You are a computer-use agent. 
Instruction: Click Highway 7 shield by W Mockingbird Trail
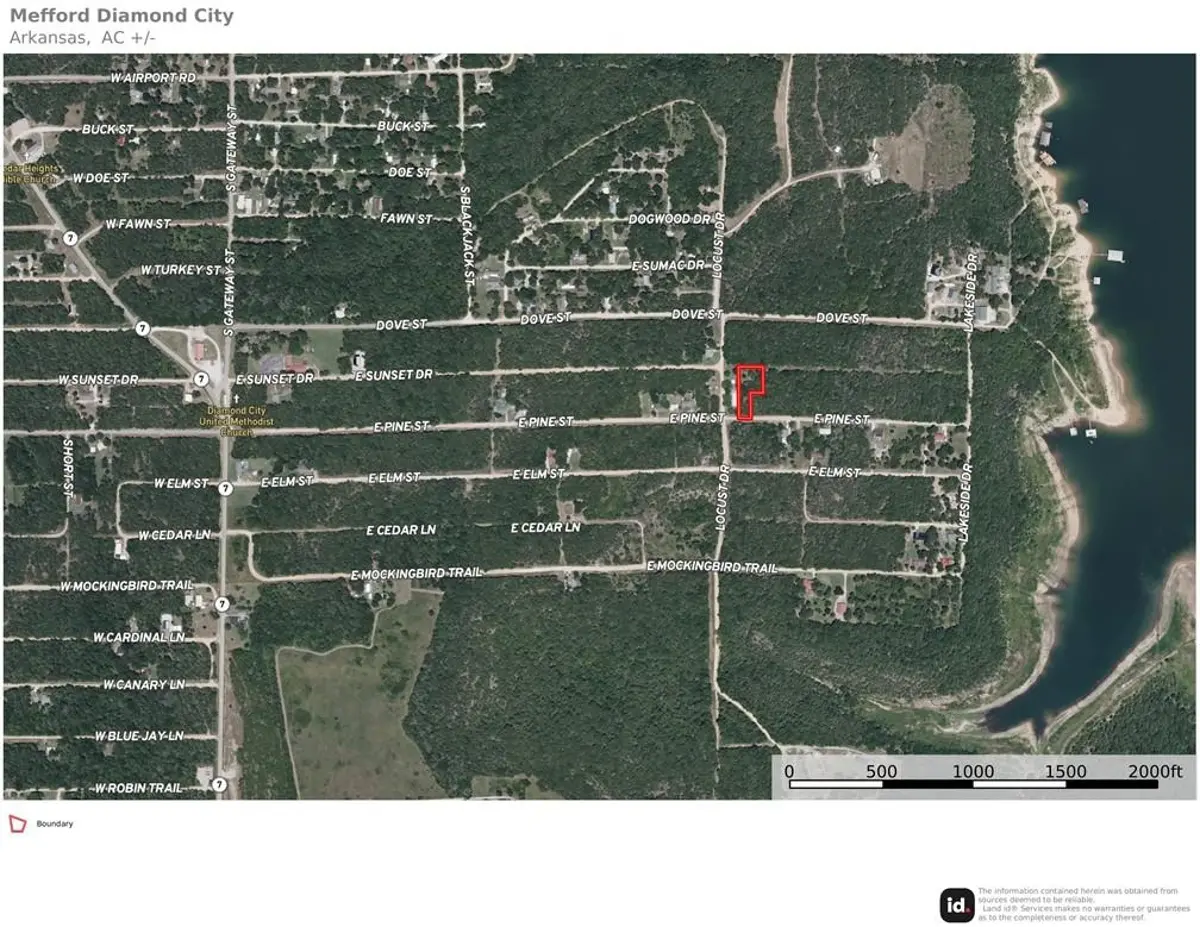tap(221, 604)
